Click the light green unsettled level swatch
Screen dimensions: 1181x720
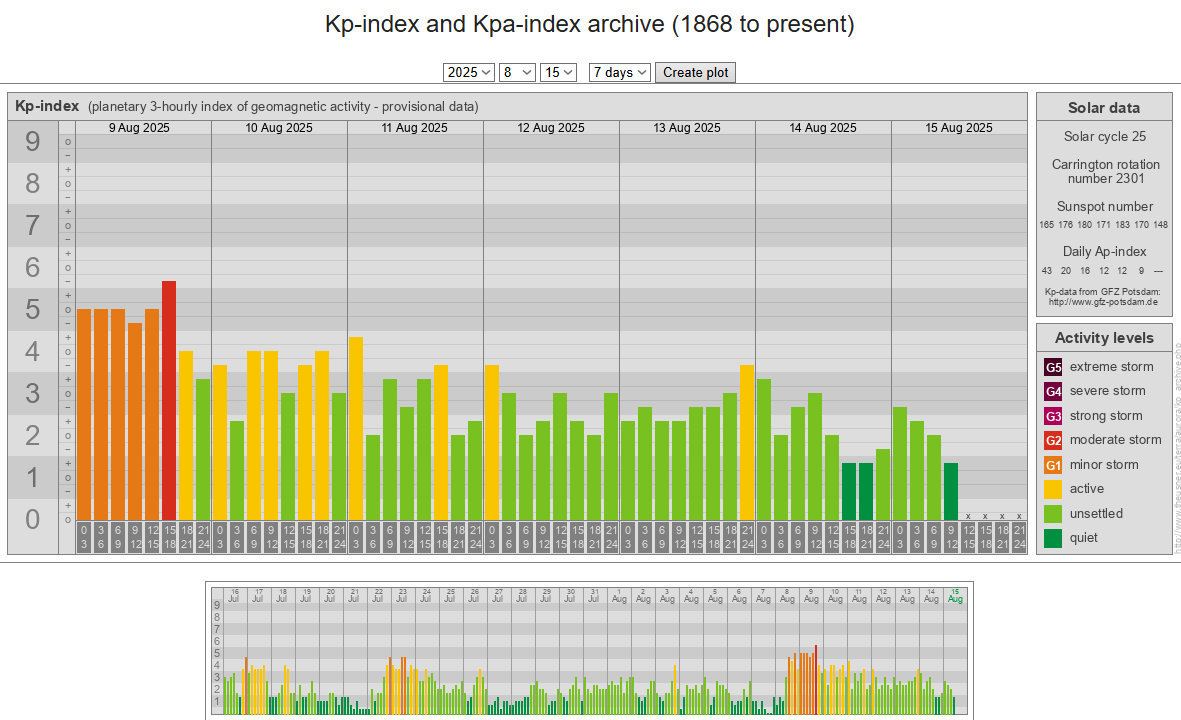tap(1053, 514)
